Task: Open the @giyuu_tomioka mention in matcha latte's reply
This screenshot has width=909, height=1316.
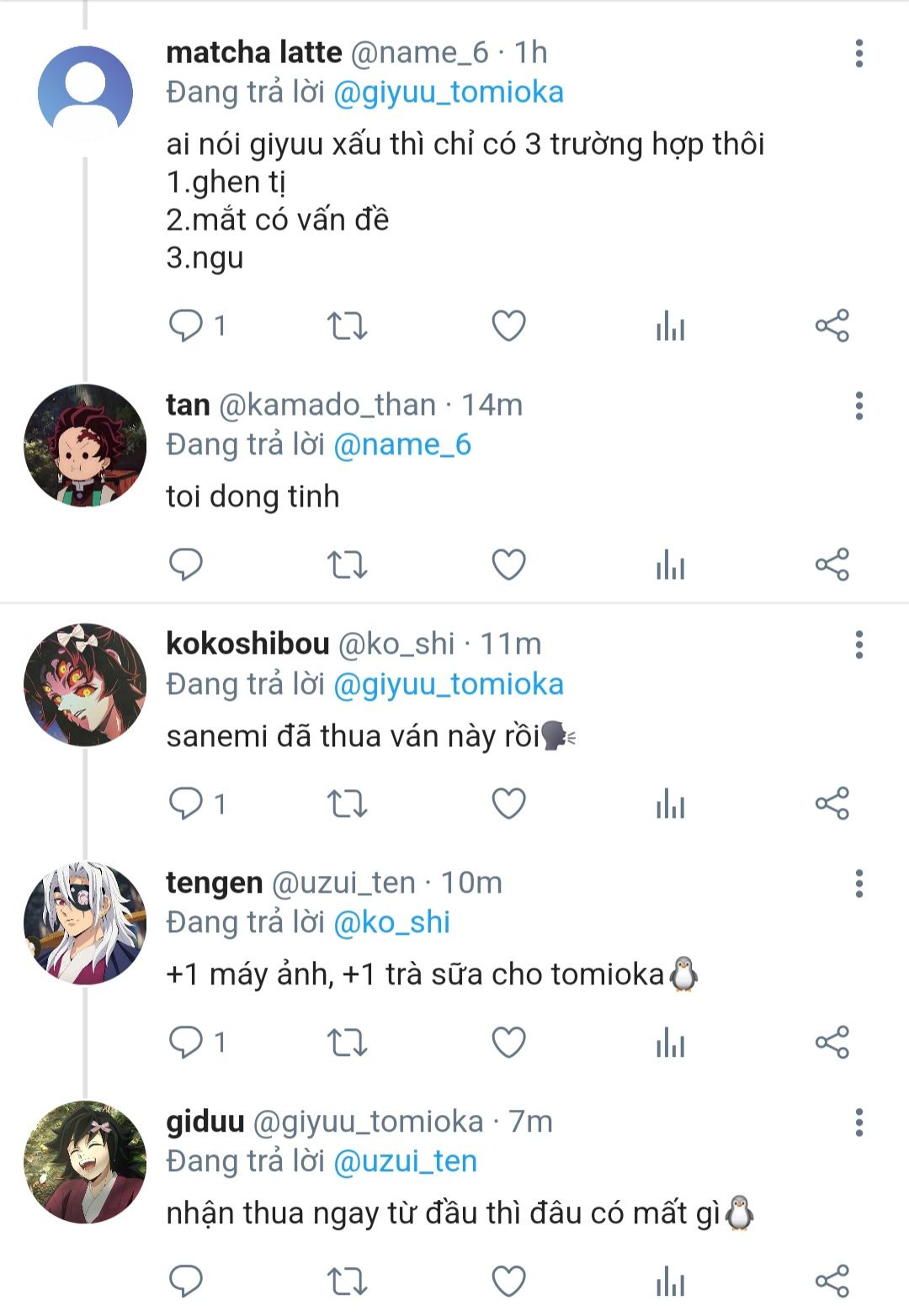Action: pyautogui.click(x=449, y=93)
